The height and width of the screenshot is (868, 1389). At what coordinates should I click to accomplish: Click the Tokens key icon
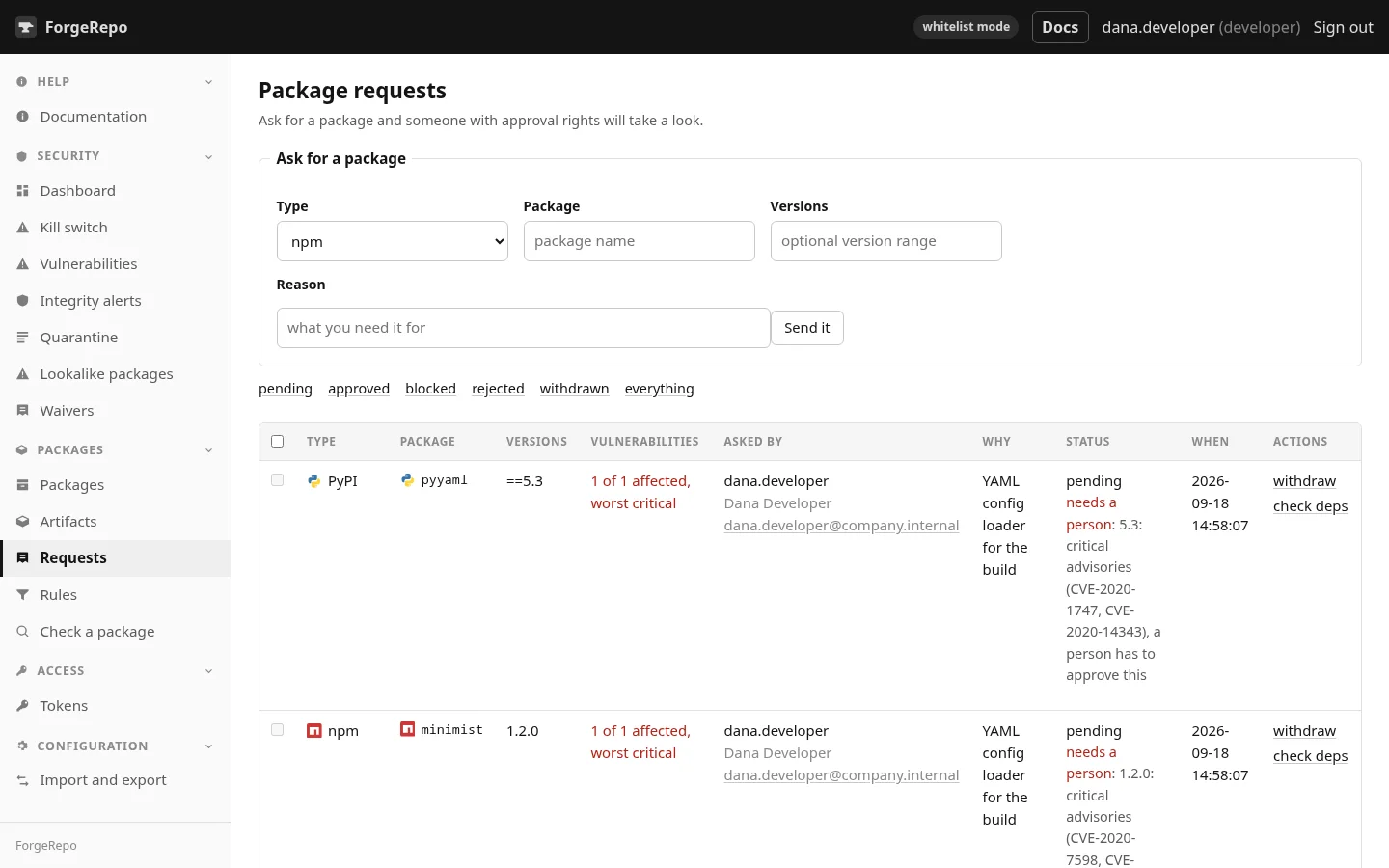[x=22, y=706]
